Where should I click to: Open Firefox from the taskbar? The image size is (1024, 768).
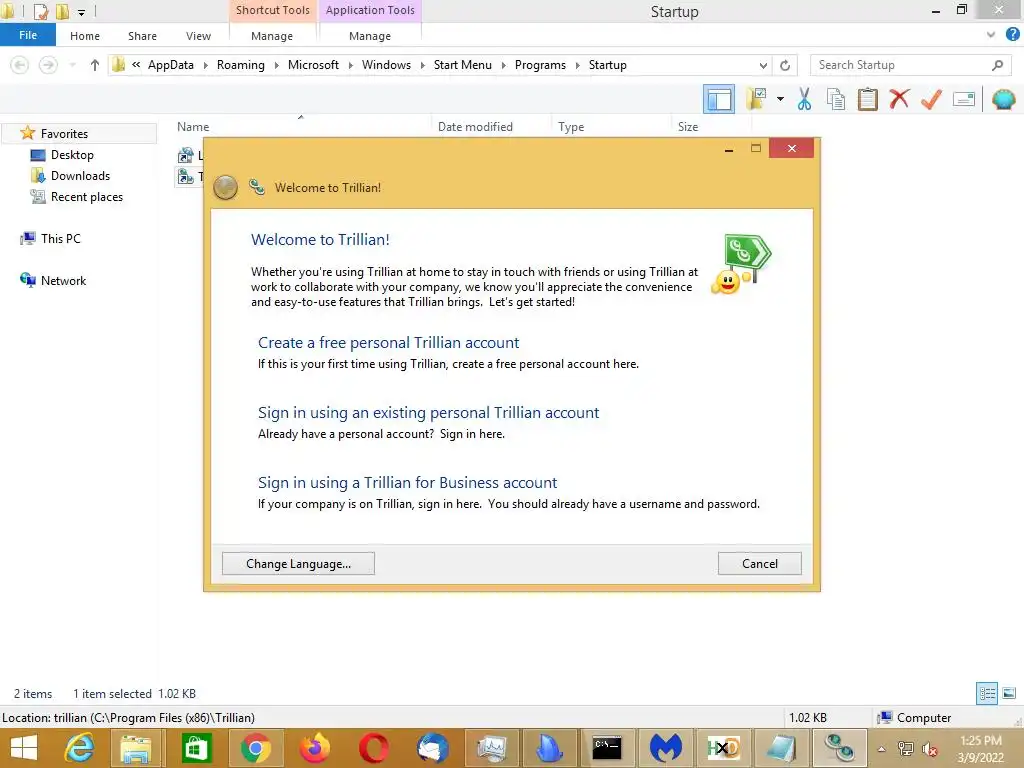(x=315, y=748)
